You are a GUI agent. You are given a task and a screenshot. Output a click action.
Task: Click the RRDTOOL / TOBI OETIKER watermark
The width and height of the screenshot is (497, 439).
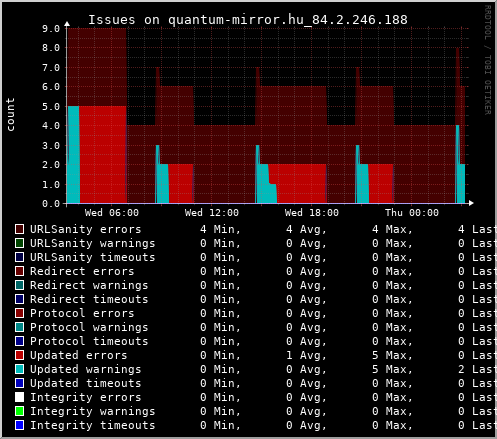[x=488, y=60]
